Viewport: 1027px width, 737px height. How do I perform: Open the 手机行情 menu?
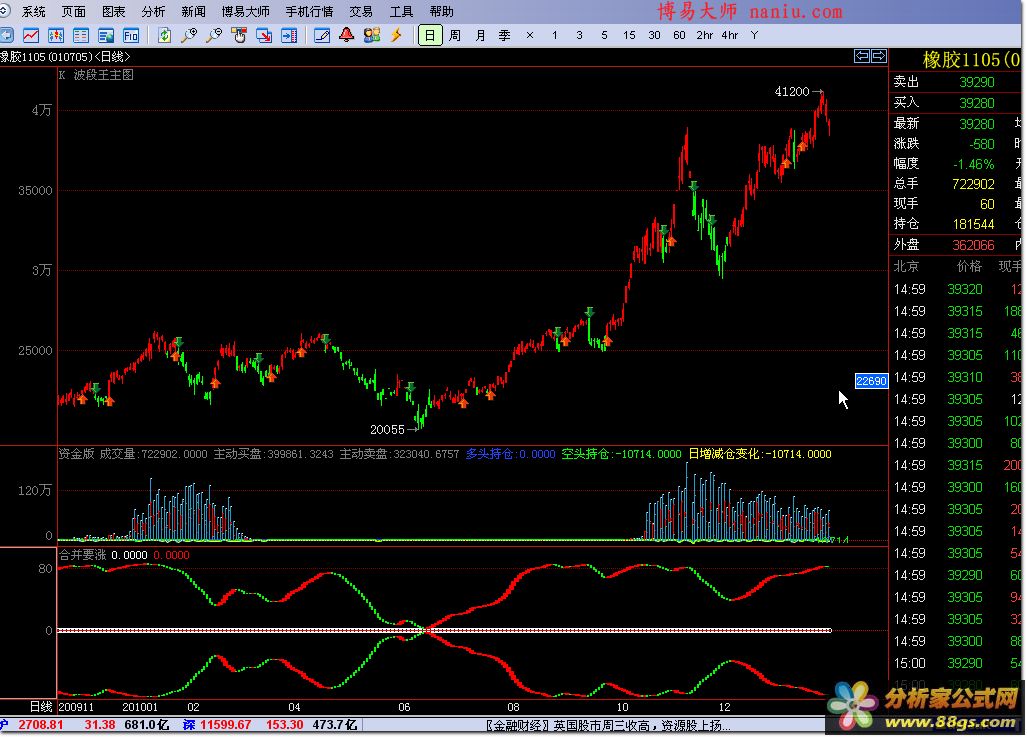point(309,11)
